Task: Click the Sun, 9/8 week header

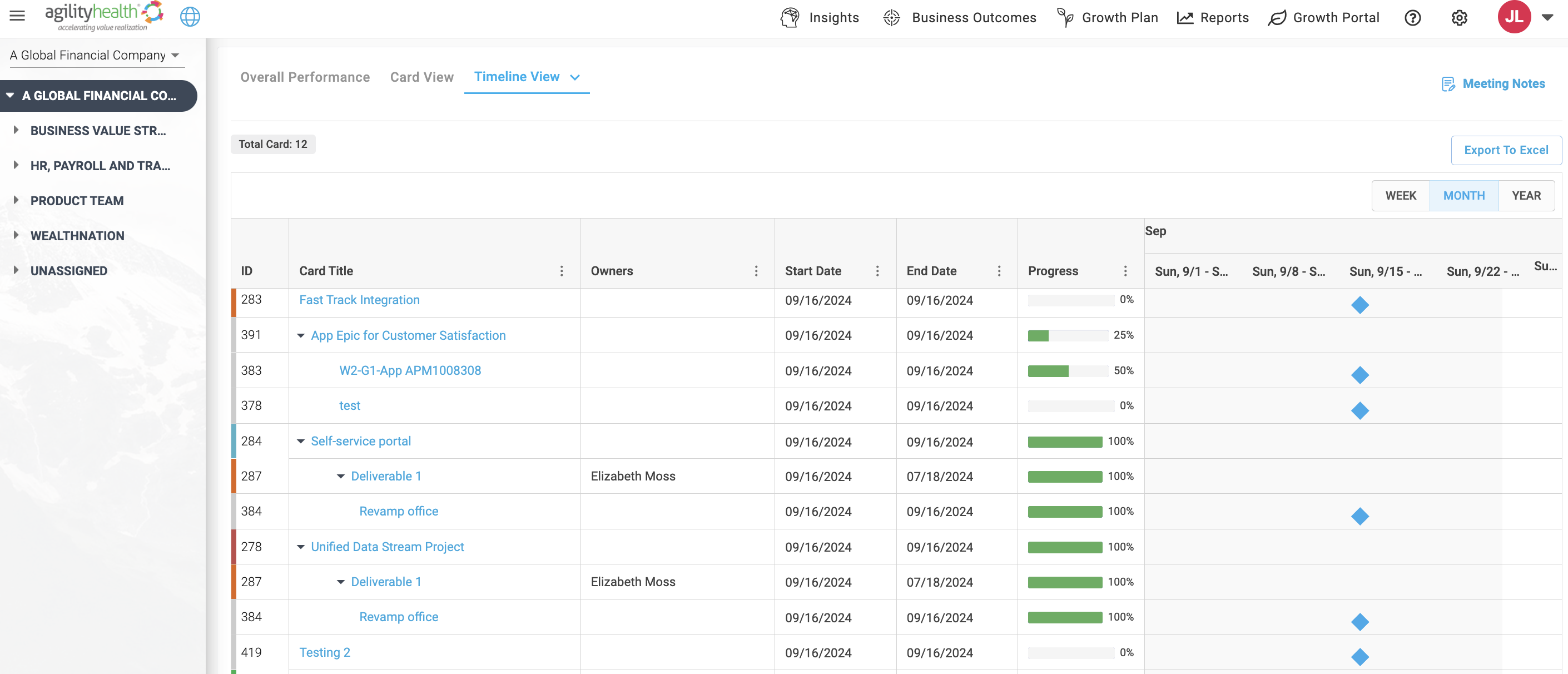Action: [1288, 271]
